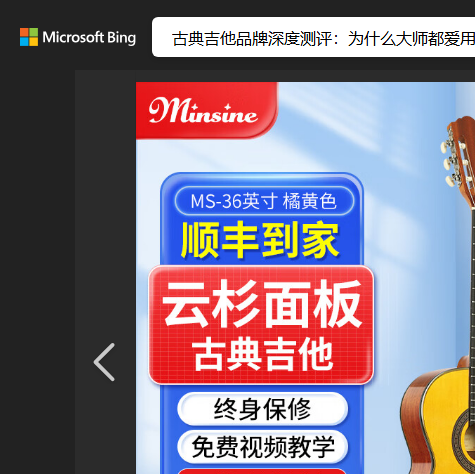Focus the search box containing 古典吉他品牌深度测评

pos(313,37)
